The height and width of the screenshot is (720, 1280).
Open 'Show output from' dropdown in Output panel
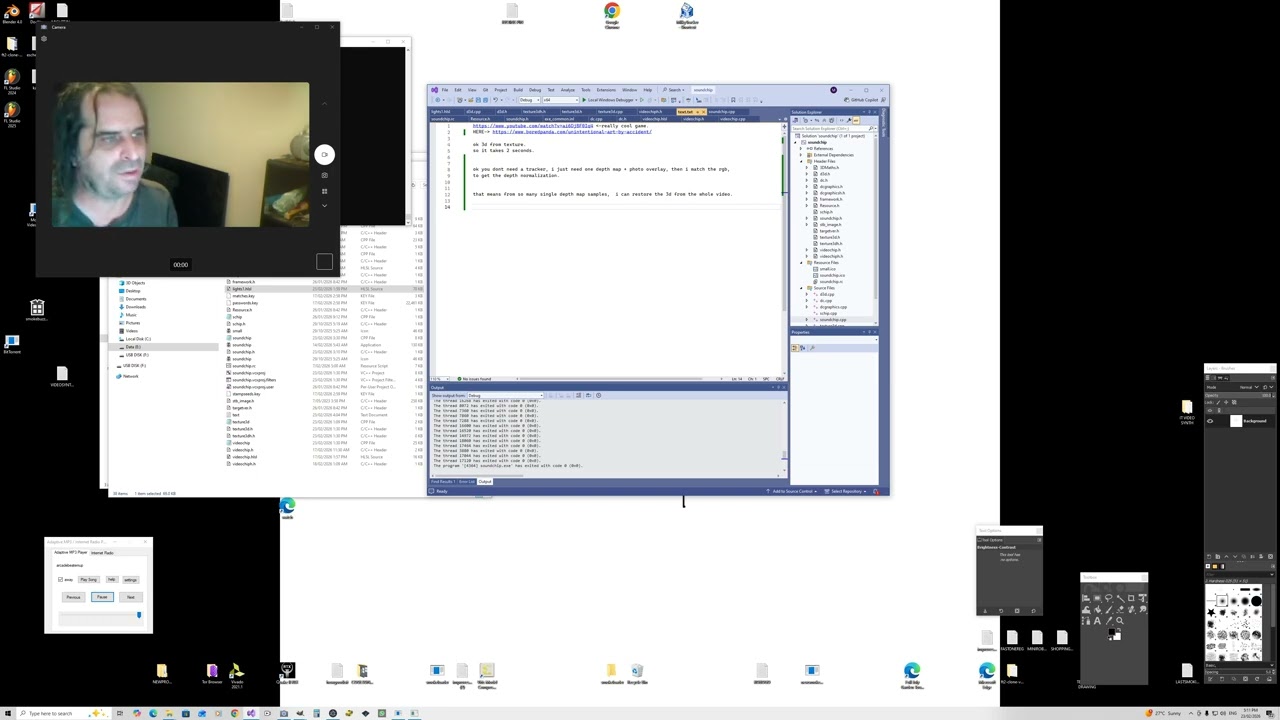[506, 396]
